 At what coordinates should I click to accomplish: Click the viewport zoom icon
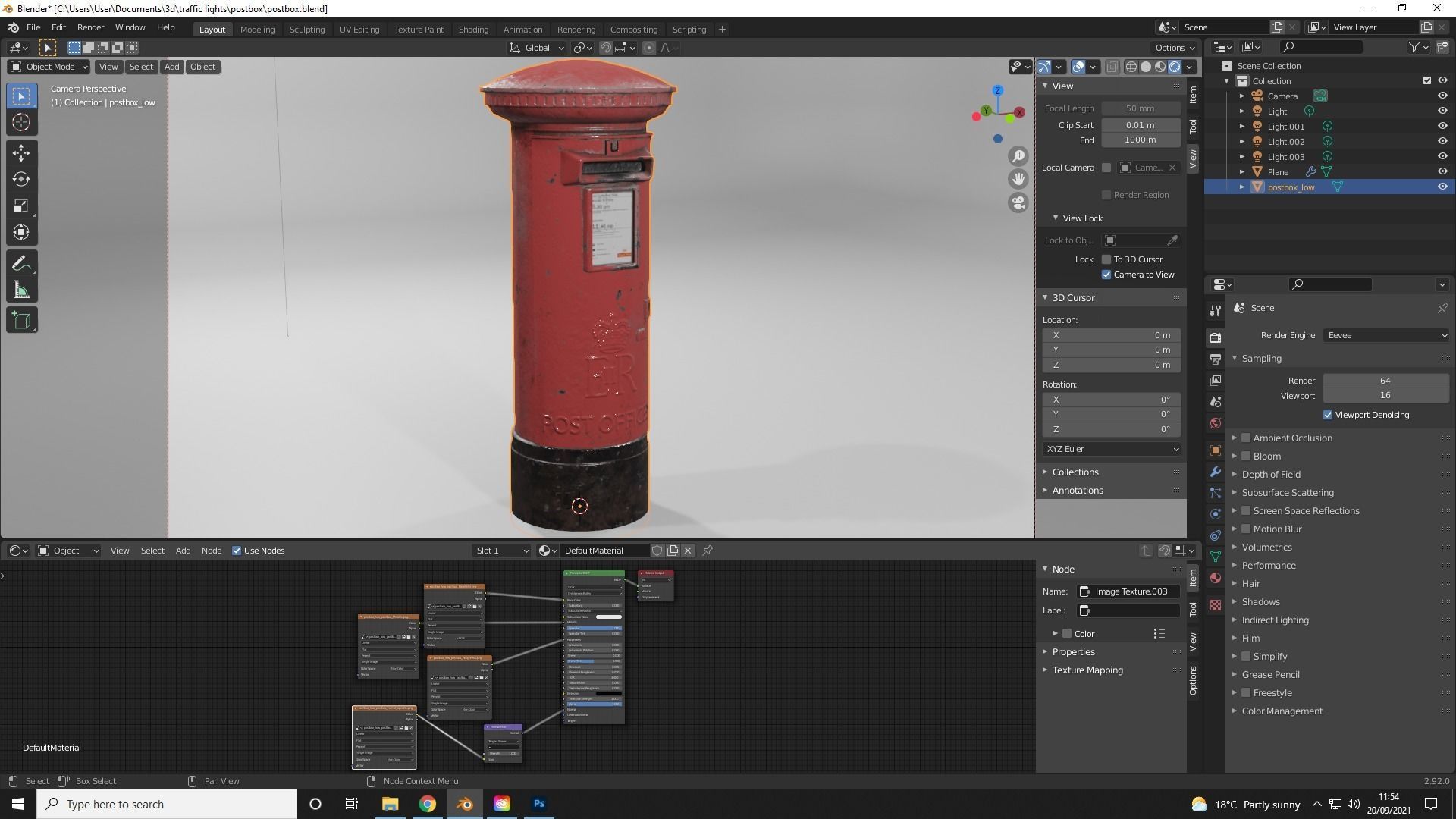tap(1018, 156)
